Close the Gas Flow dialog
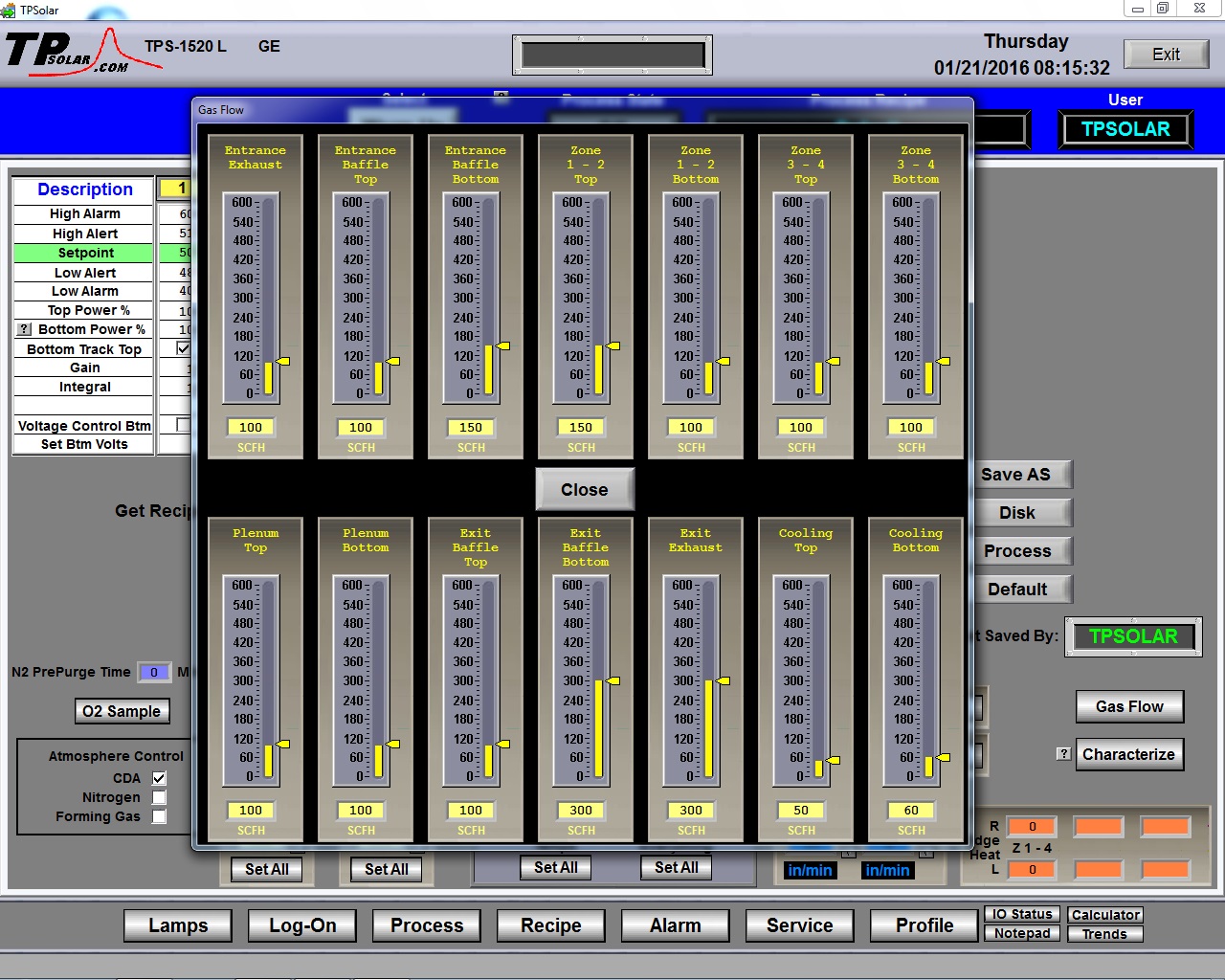This screenshot has width=1225, height=980. 585,489
